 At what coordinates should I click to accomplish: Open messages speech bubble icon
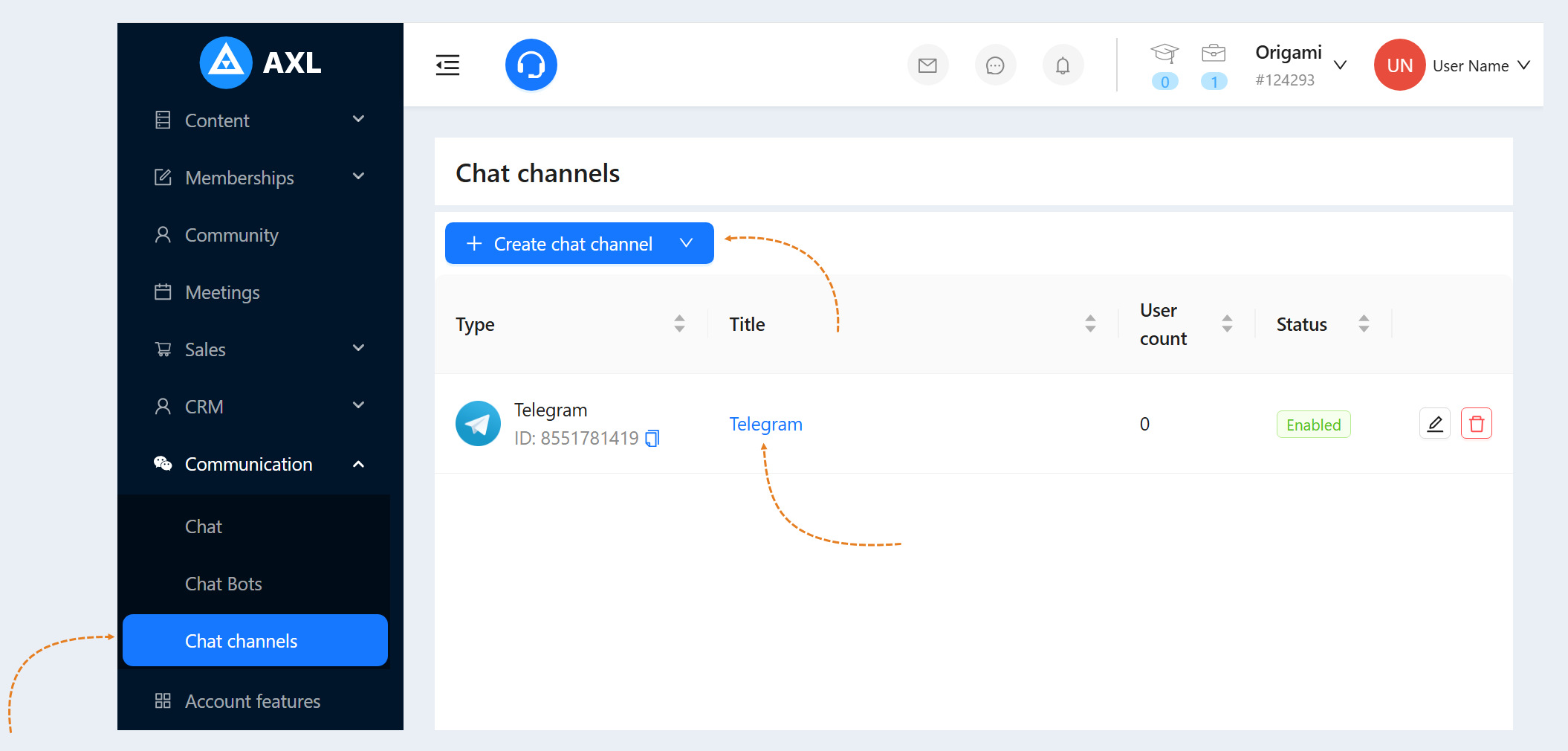[x=995, y=65]
